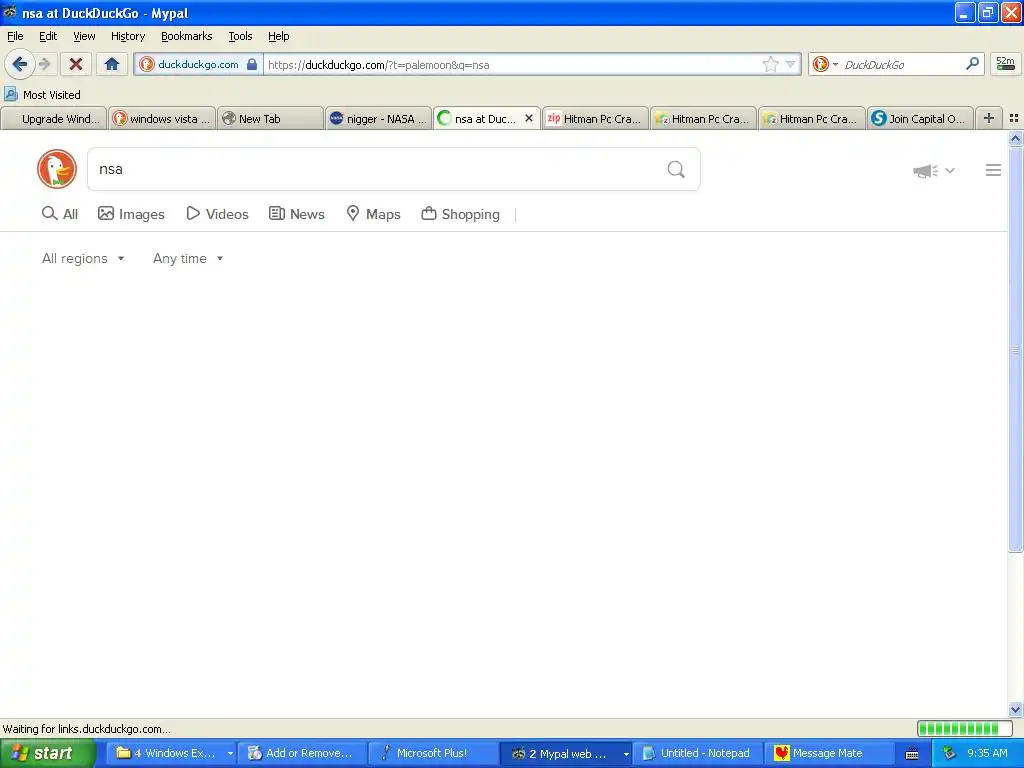The image size is (1024, 768).
Task: Click the DuckDuckGo duck logo
Action: click(57, 169)
